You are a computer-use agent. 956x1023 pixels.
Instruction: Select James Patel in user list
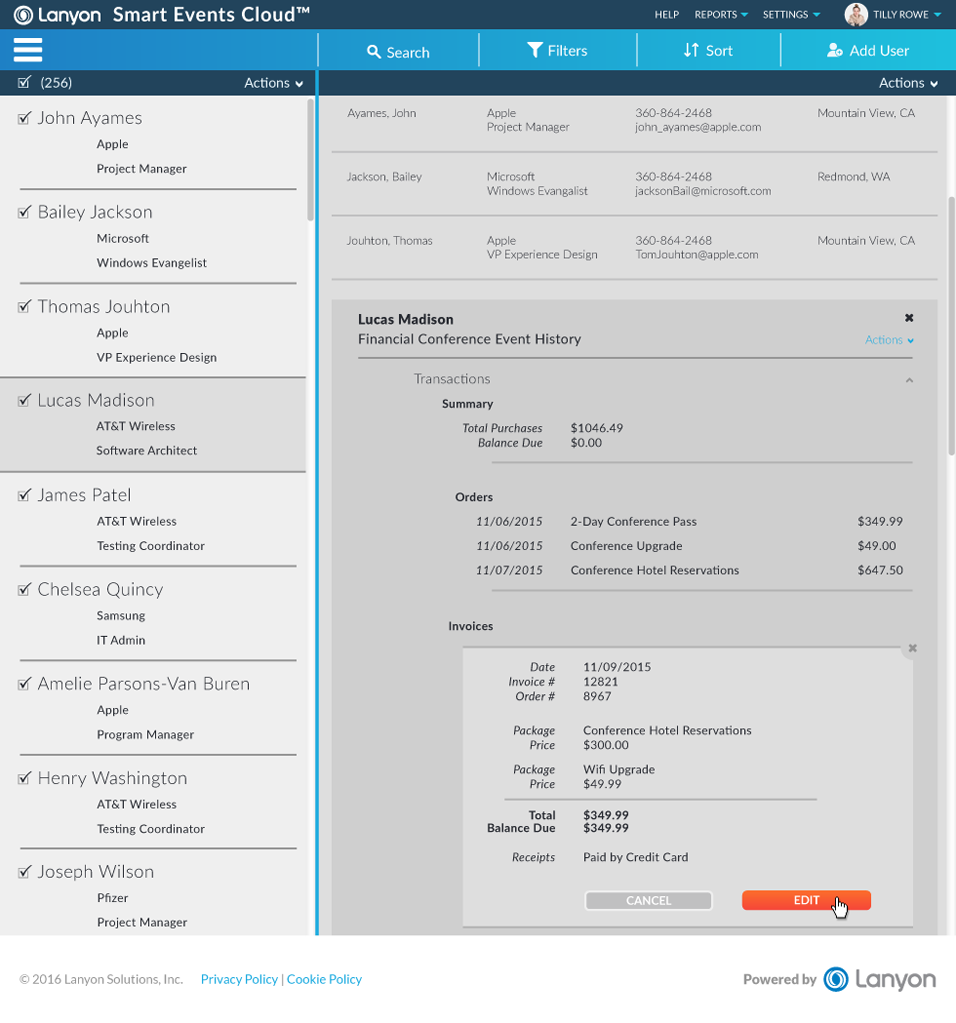[153, 519]
